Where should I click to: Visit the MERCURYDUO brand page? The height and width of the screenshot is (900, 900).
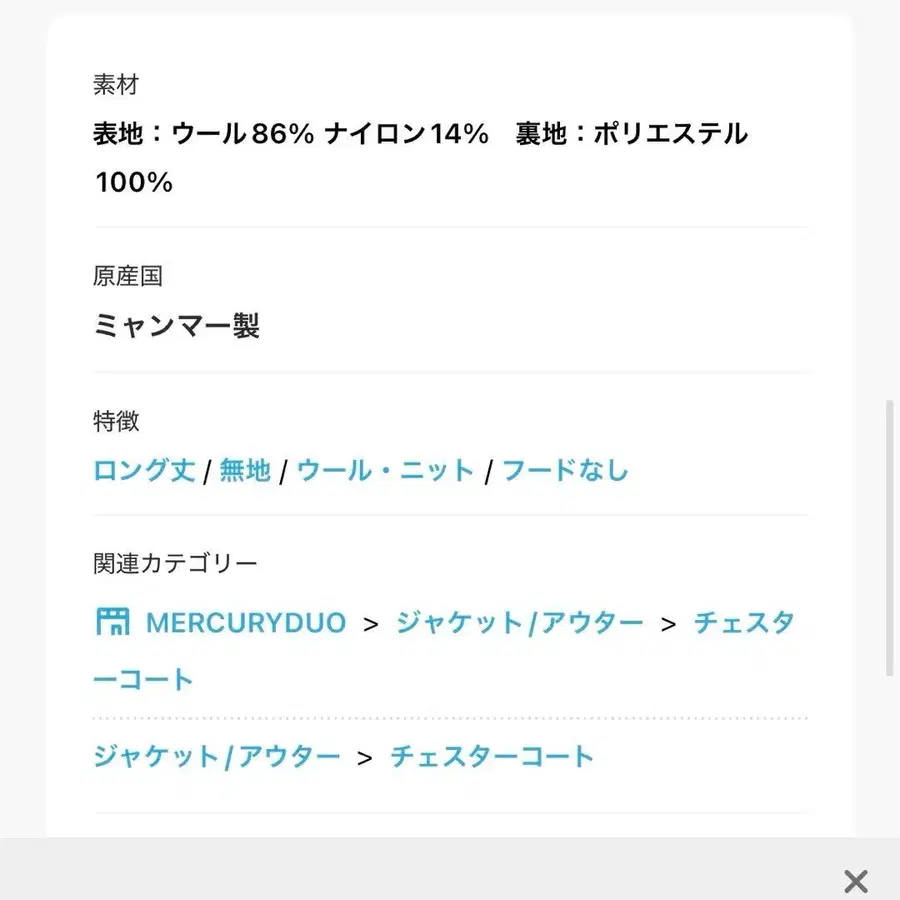click(246, 622)
